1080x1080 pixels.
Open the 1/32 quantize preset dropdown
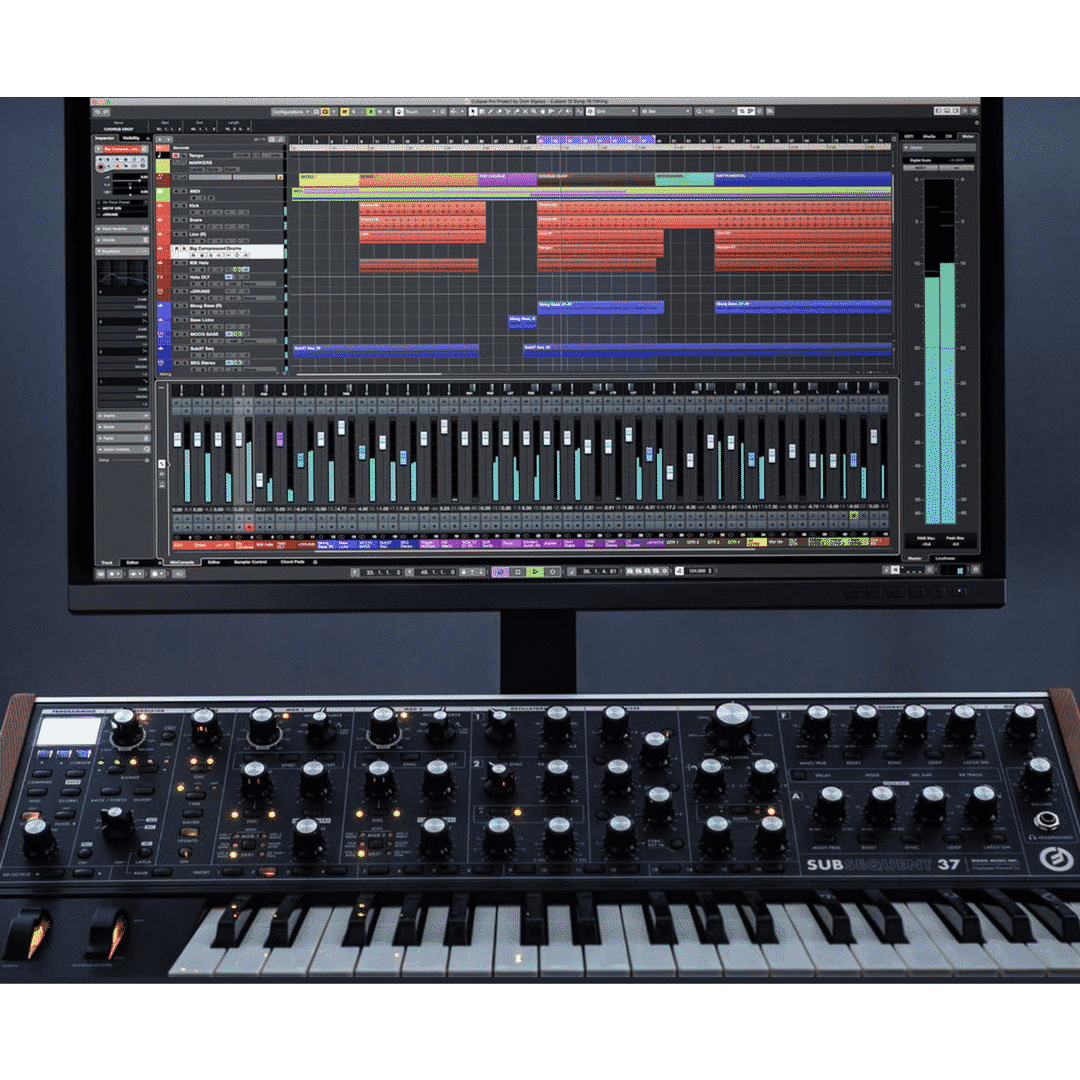click(x=720, y=112)
